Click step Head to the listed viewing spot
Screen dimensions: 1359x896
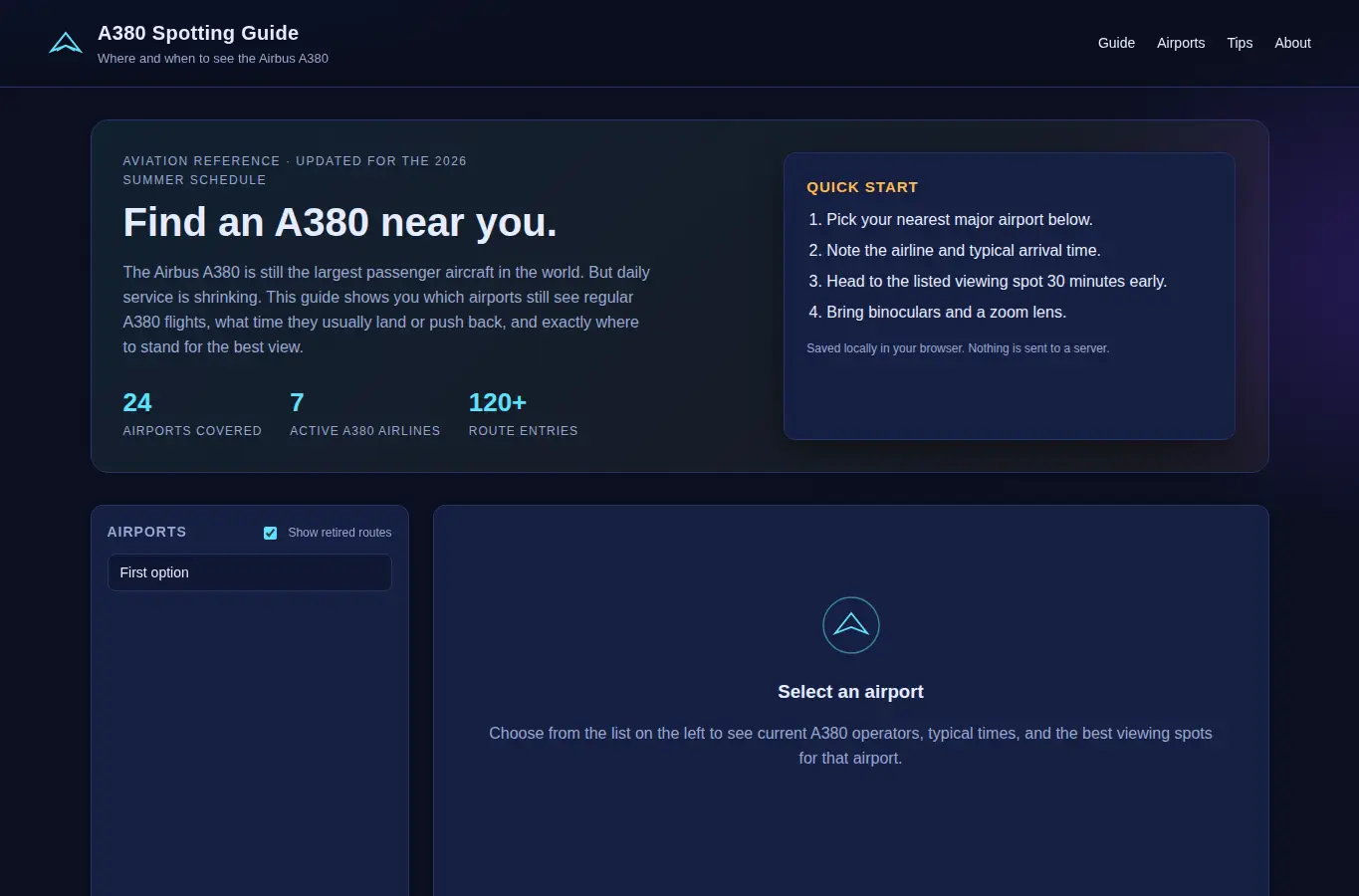coord(996,282)
